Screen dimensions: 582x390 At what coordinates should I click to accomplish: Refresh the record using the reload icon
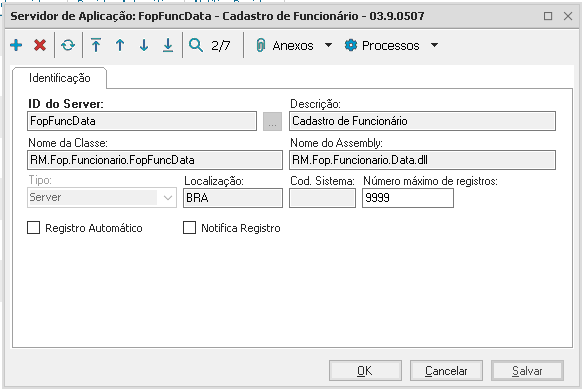pyautogui.click(x=68, y=45)
